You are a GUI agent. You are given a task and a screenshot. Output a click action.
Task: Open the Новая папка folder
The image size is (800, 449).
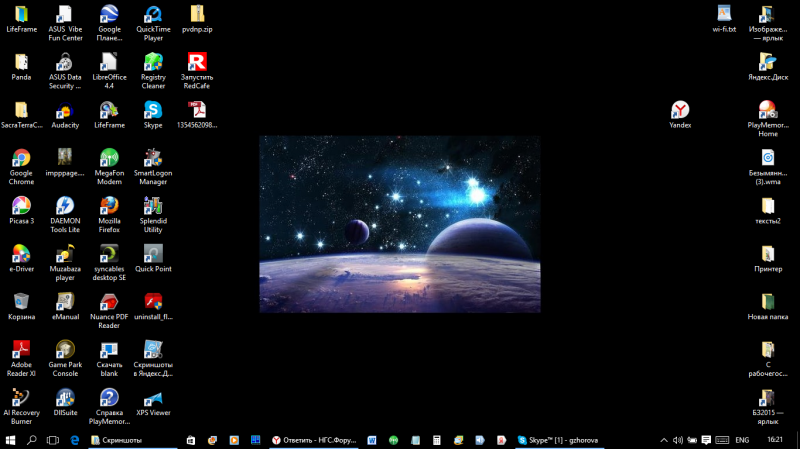point(767,301)
